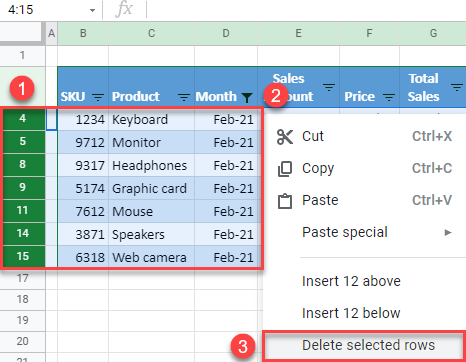Viewport: 466px width, 362px height.
Task: Click into the formula bar field
Action: click(306, 10)
